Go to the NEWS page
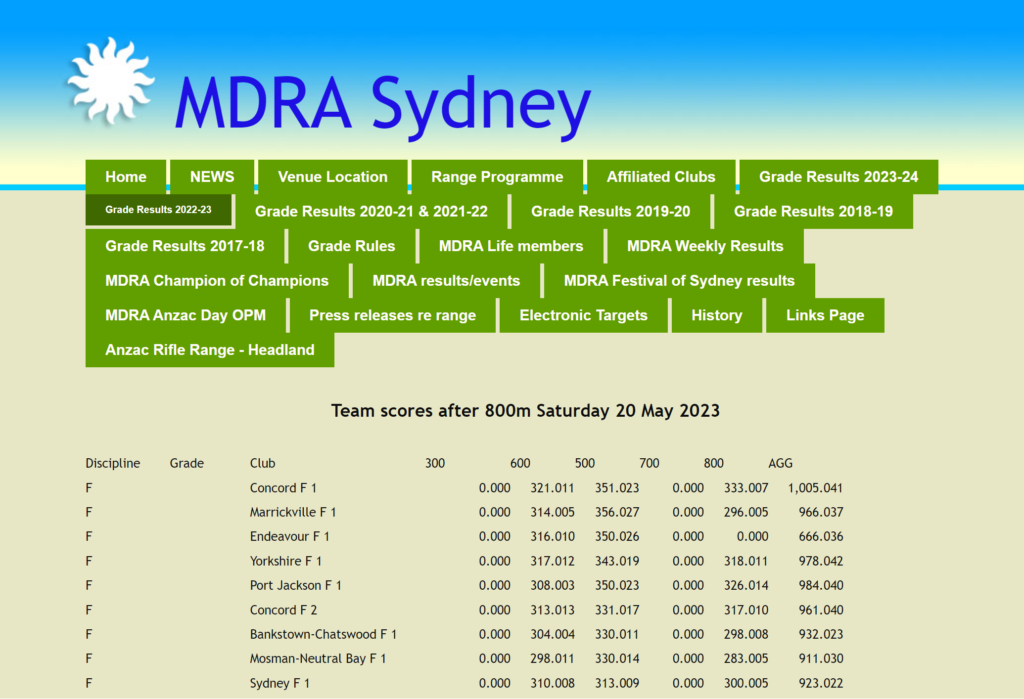This screenshot has height=699, width=1024. coord(212,177)
